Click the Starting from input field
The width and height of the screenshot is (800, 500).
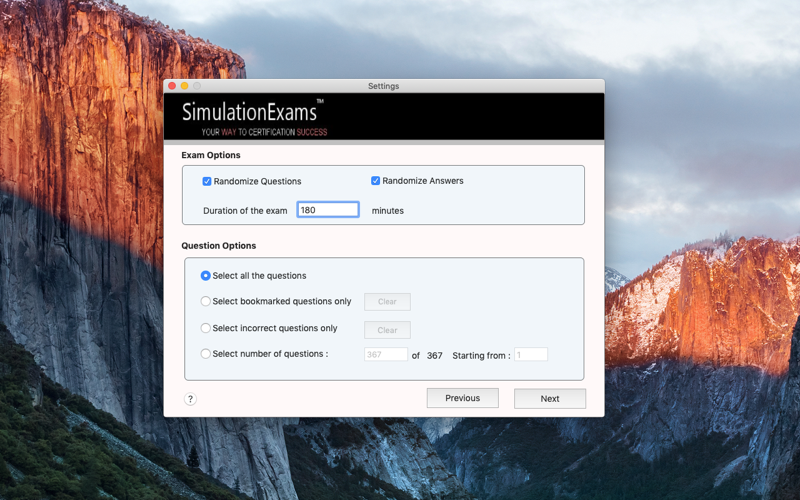531,355
